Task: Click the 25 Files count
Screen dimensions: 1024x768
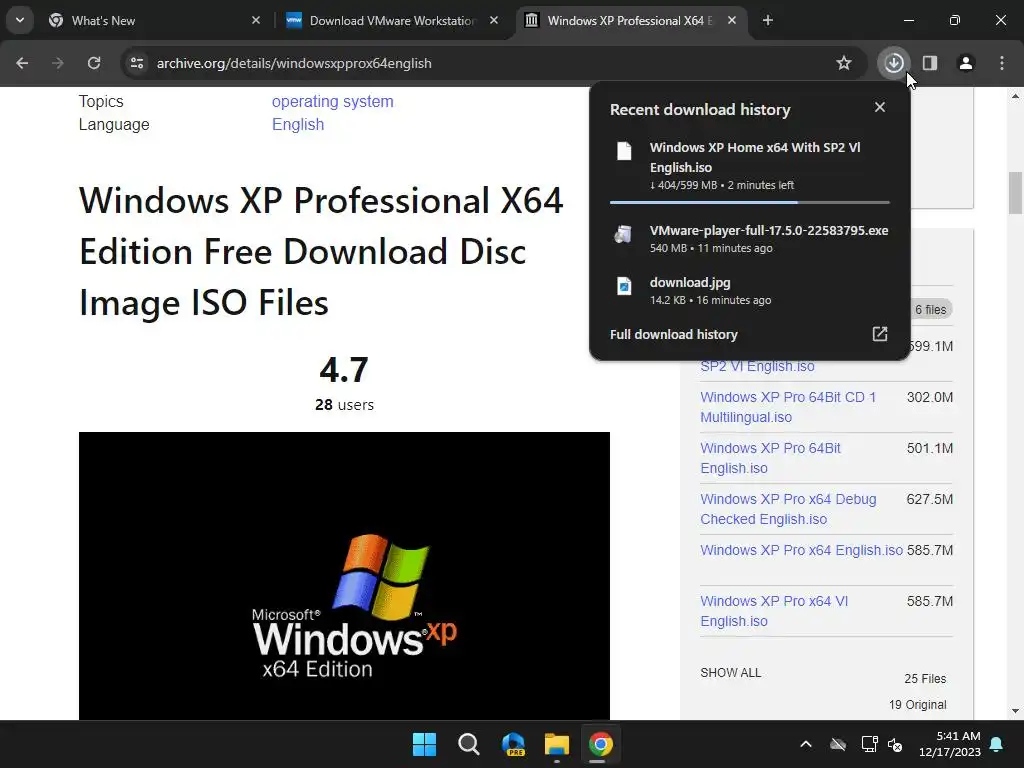Action: click(x=925, y=679)
